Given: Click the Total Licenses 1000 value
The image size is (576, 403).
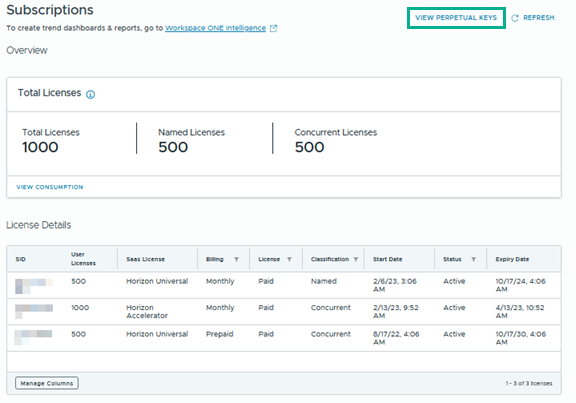Looking at the screenshot, I should (x=40, y=147).
